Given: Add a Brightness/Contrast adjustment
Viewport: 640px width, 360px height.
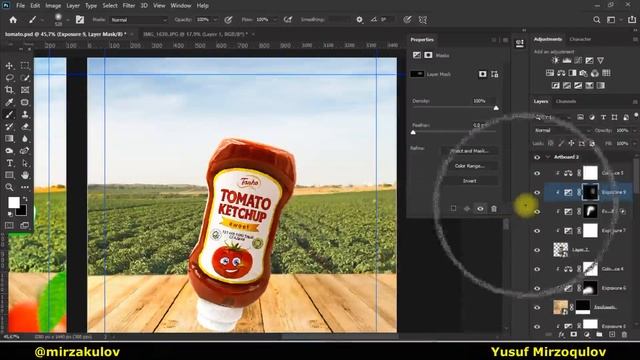Looking at the screenshot, I should pos(555,60).
